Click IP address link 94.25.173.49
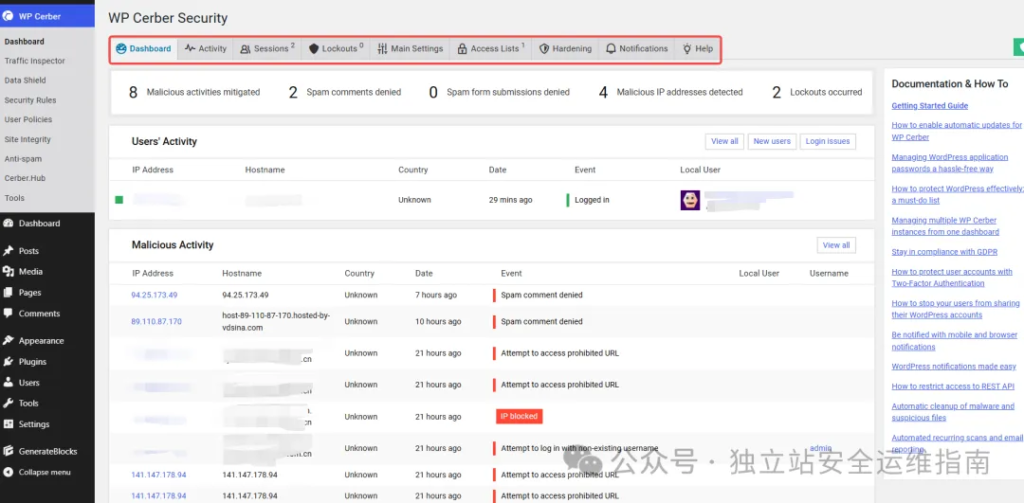 pos(154,295)
